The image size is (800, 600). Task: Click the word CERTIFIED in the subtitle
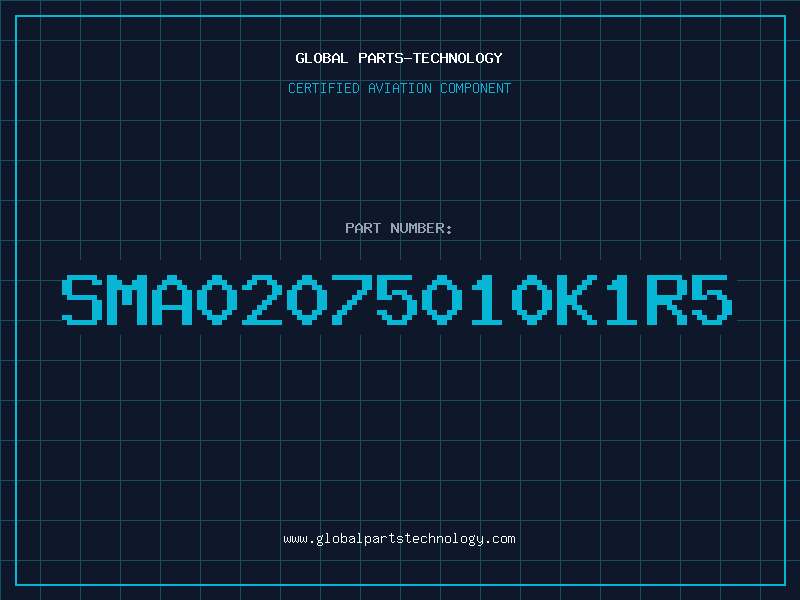tap(323, 88)
